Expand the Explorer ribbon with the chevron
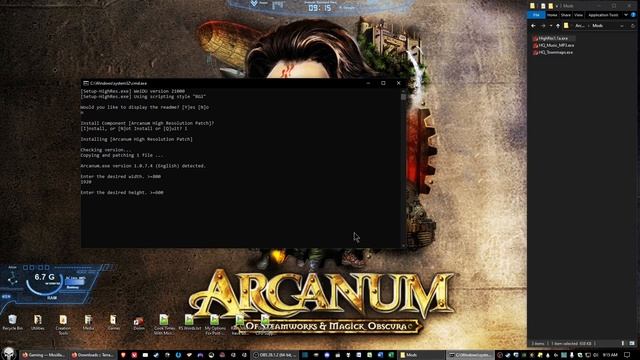Screen dimensions: 640x360 pos(626,15)
